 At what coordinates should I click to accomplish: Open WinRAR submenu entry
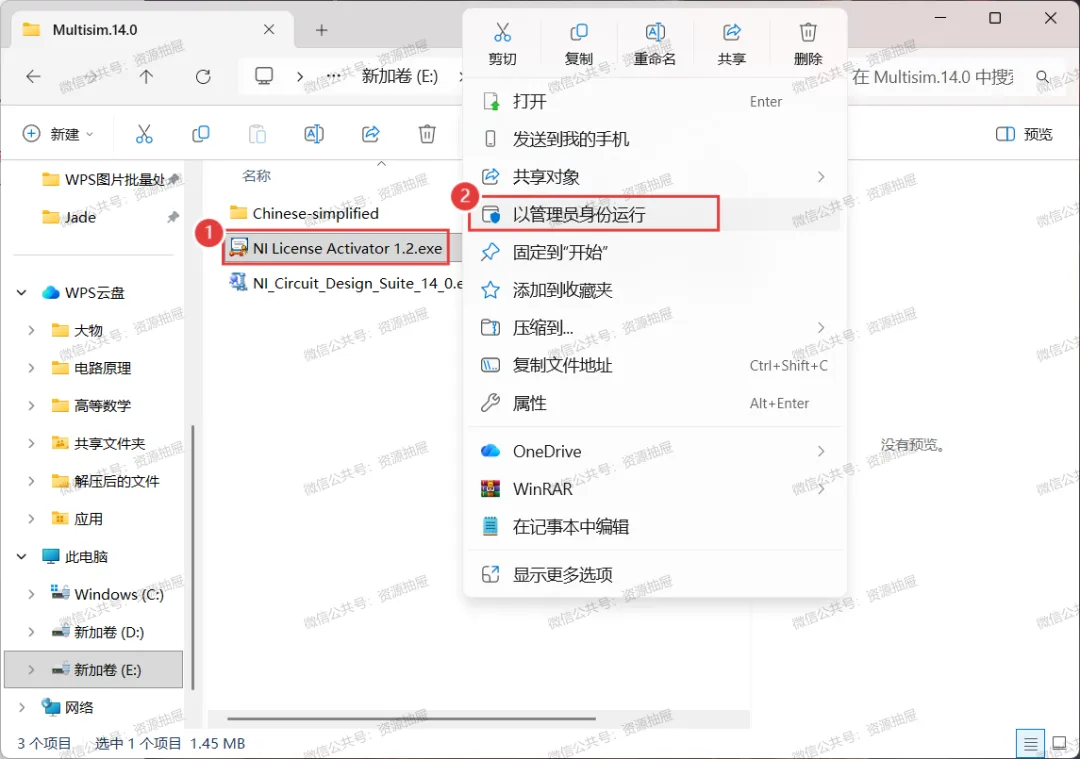[x=654, y=489]
